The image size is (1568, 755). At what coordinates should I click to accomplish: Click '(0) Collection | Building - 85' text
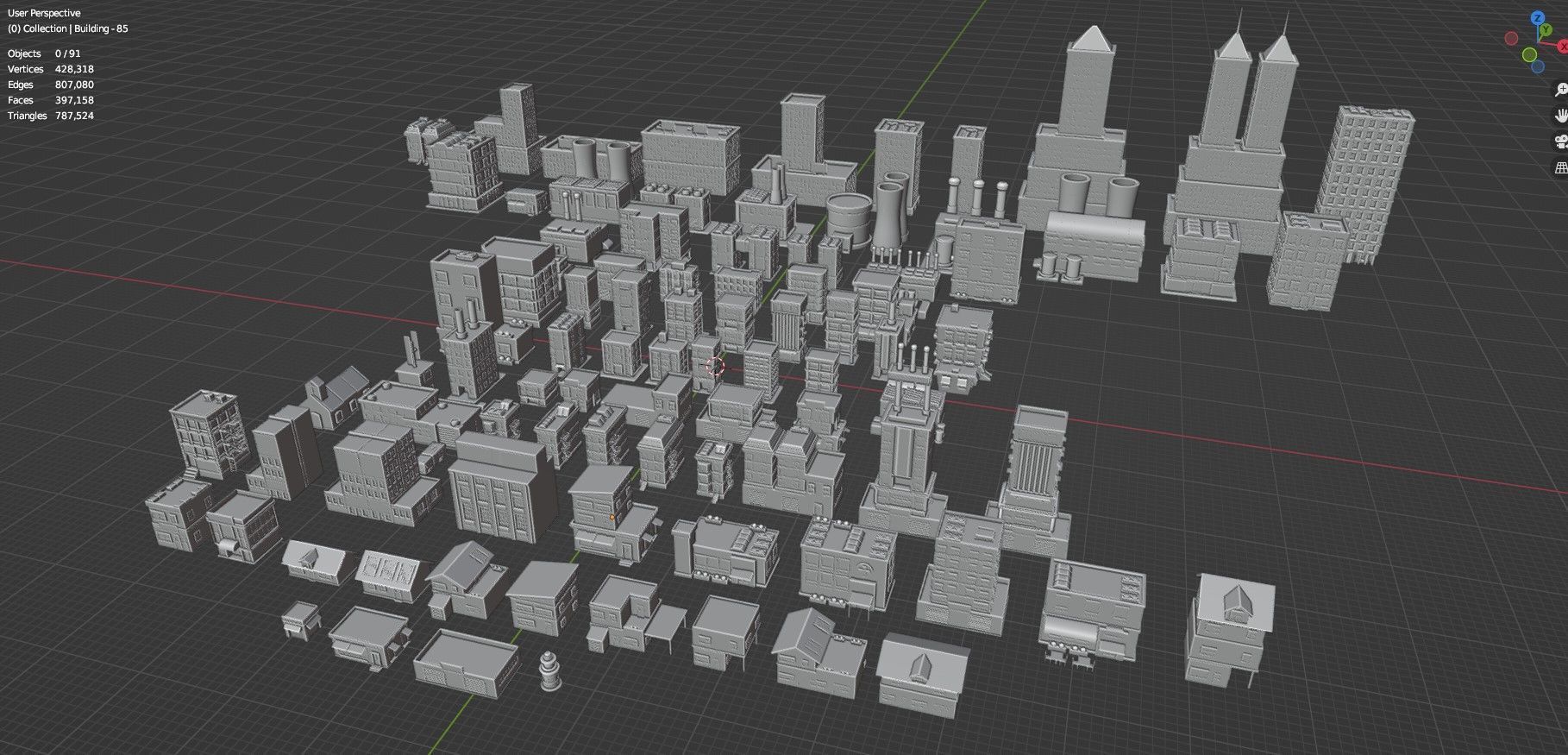(68, 28)
